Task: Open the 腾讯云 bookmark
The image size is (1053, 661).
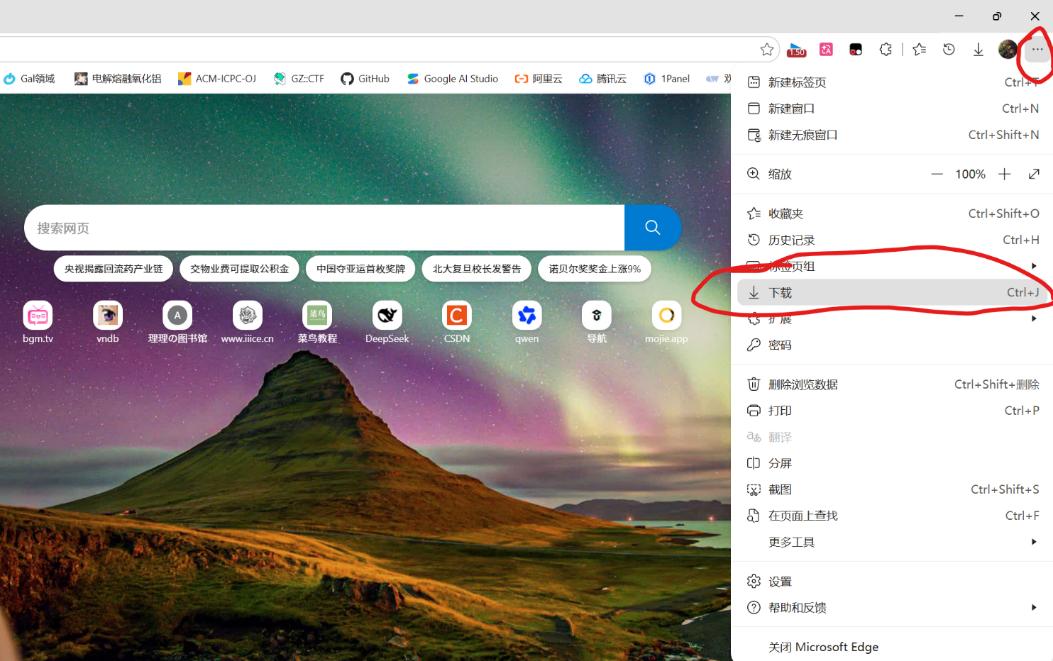Action: coord(602,79)
